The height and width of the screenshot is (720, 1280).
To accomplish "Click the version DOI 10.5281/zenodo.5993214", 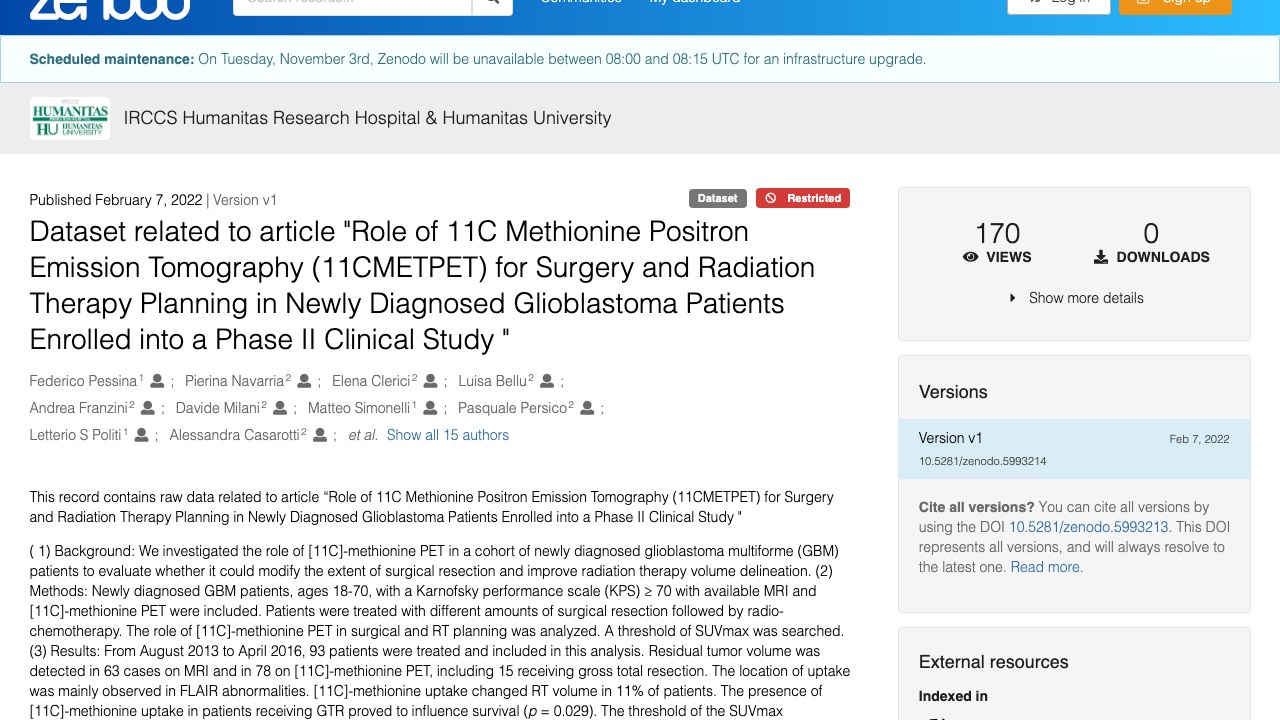I will (983, 461).
